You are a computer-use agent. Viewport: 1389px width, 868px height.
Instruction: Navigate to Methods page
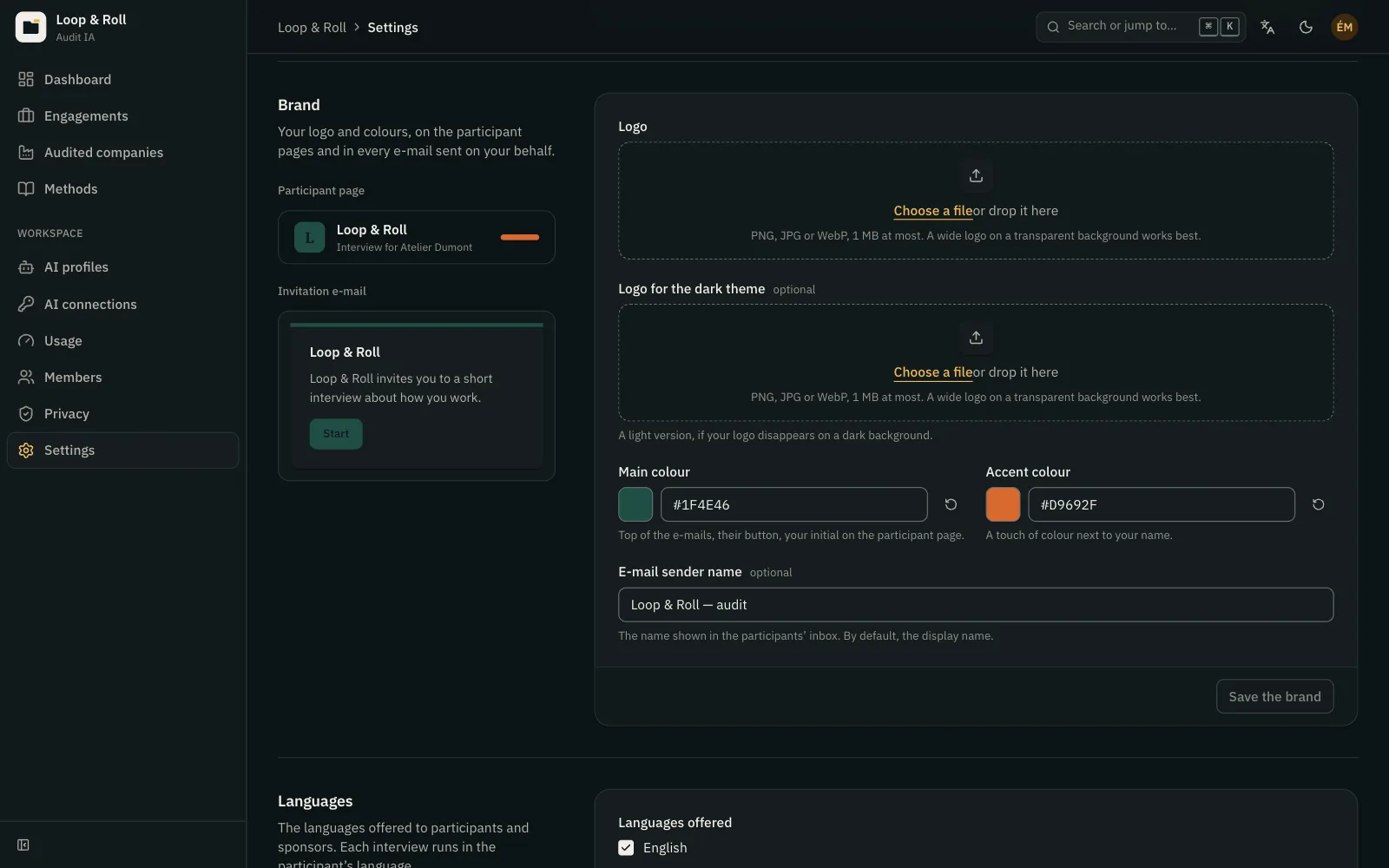point(123,189)
